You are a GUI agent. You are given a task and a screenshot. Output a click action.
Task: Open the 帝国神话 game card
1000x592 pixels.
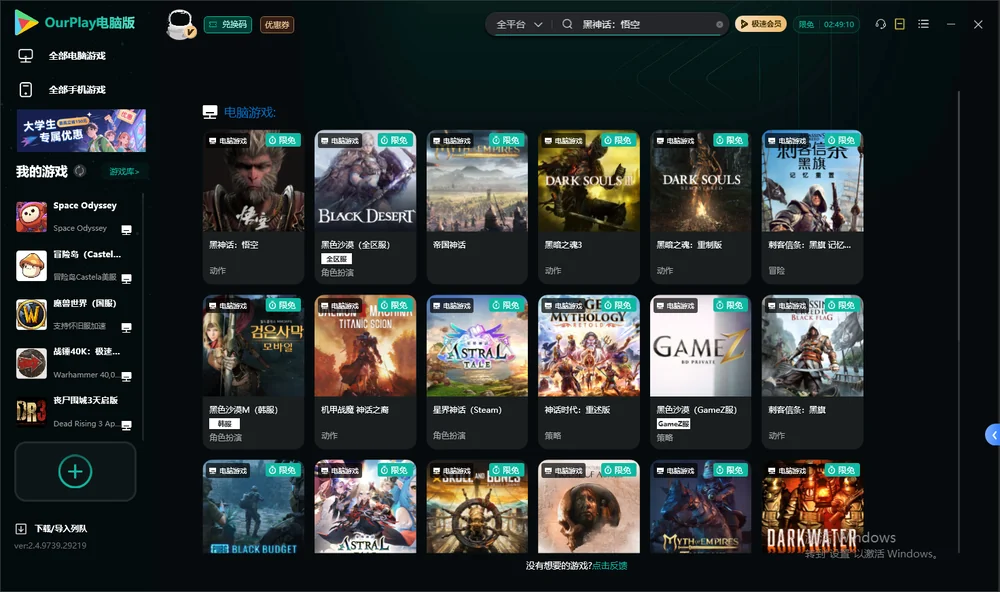pyautogui.click(x=477, y=207)
